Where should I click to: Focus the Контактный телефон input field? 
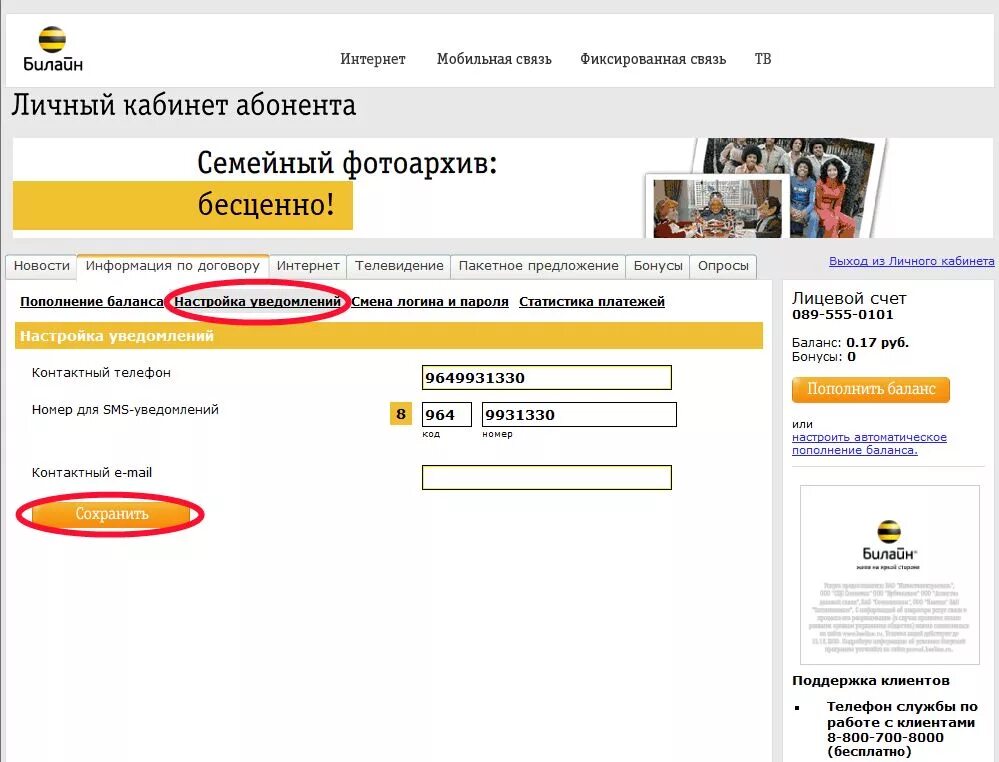click(x=547, y=377)
